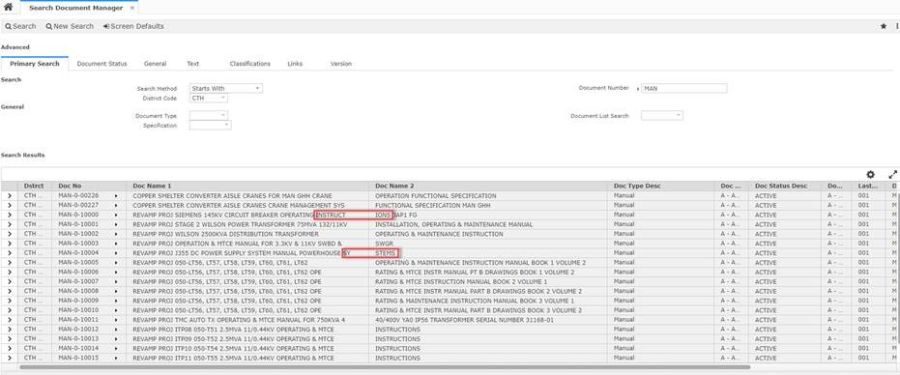This screenshot has height=375, width=900.
Task: Open the arrow menu beside MAN-0-10007
Action: (116, 282)
